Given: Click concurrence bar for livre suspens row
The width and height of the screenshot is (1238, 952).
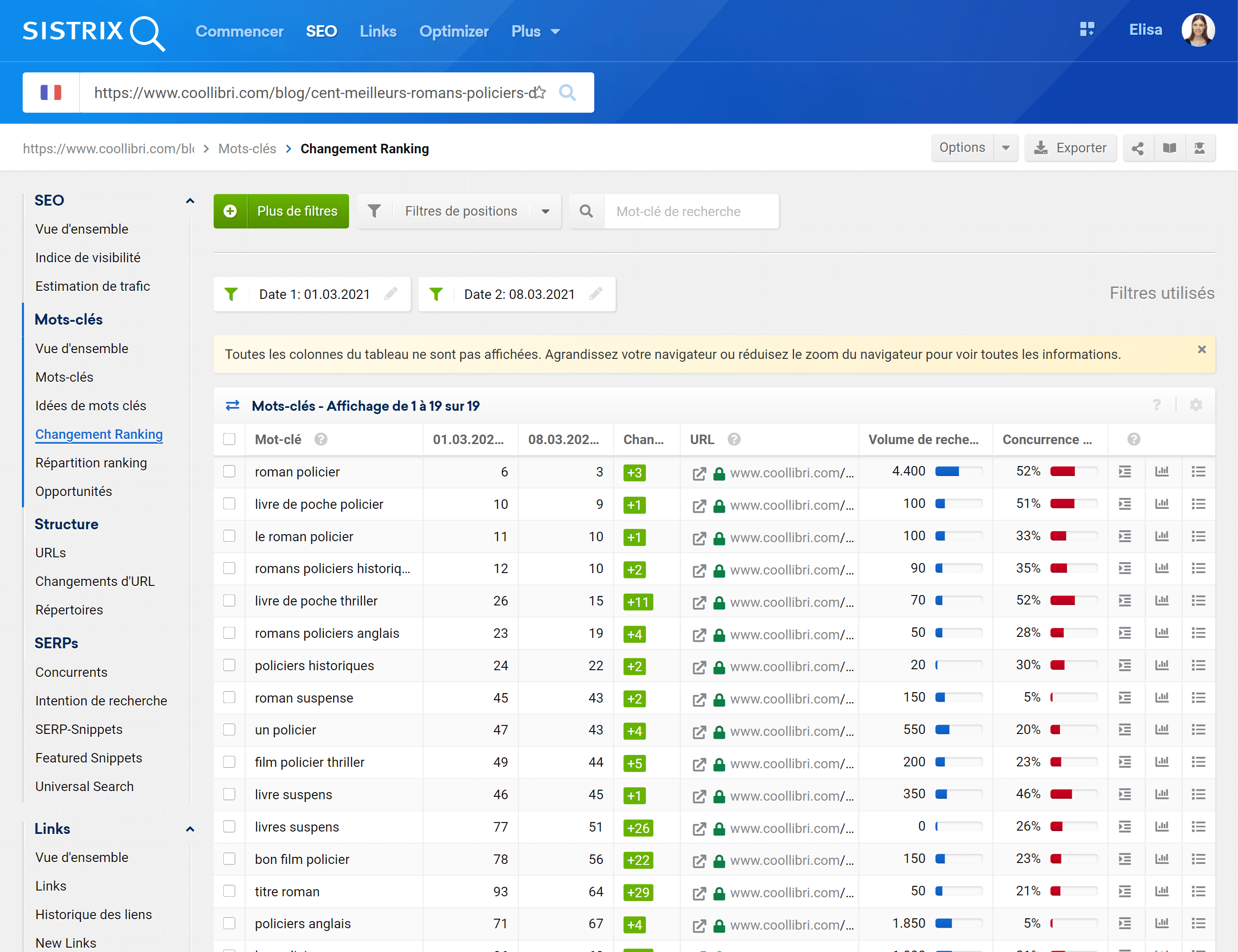Looking at the screenshot, I should tap(1074, 794).
